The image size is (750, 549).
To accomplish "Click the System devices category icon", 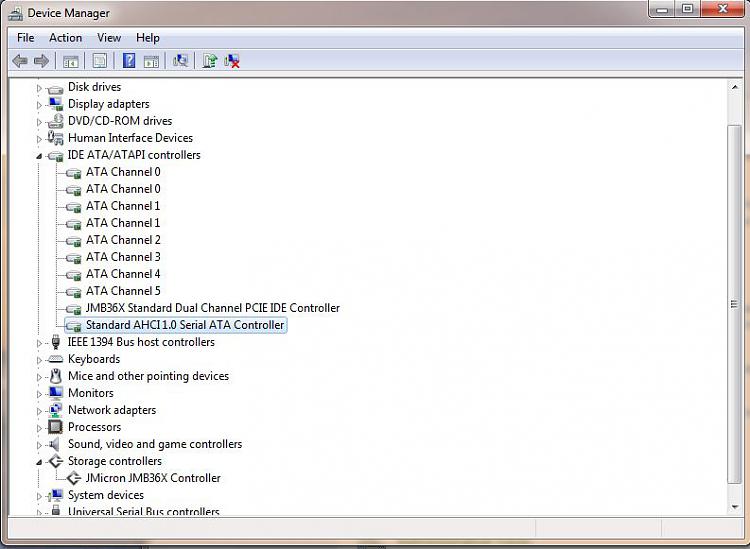I will (55, 495).
